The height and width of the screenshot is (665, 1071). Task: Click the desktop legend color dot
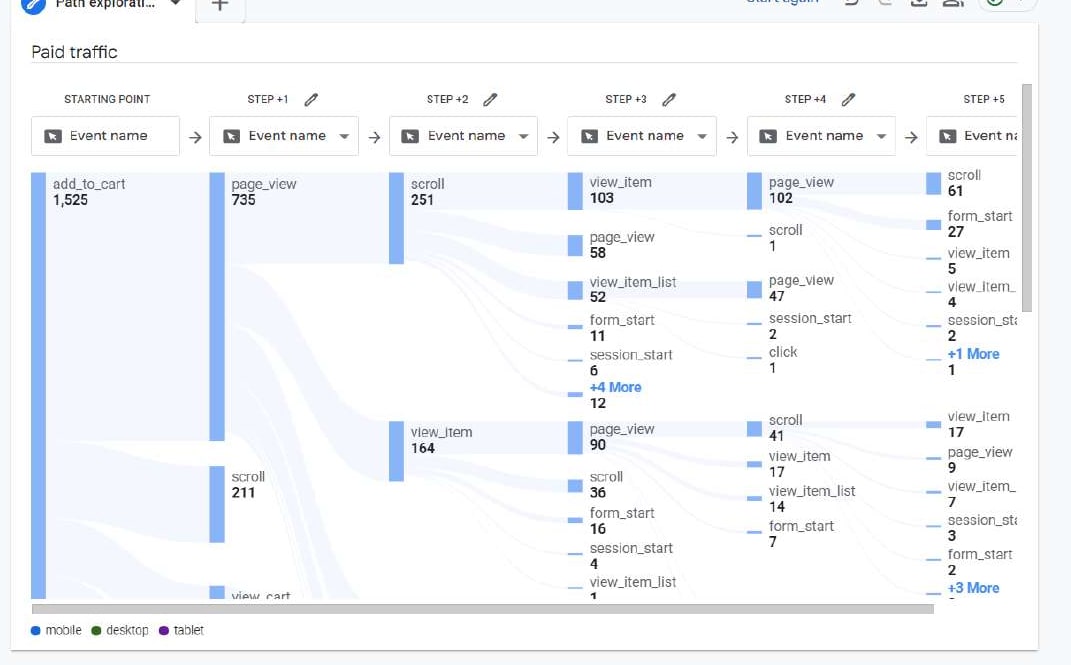click(96, 630)
